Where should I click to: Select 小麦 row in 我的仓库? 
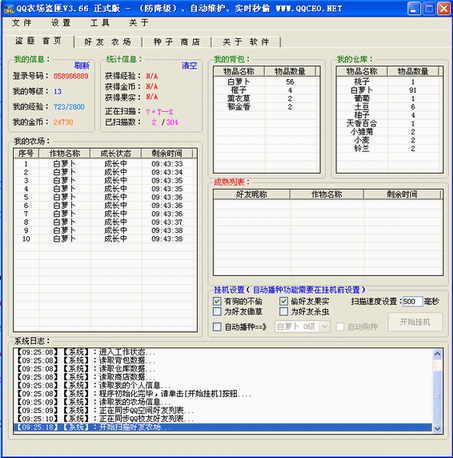click(x=389, y=140)
